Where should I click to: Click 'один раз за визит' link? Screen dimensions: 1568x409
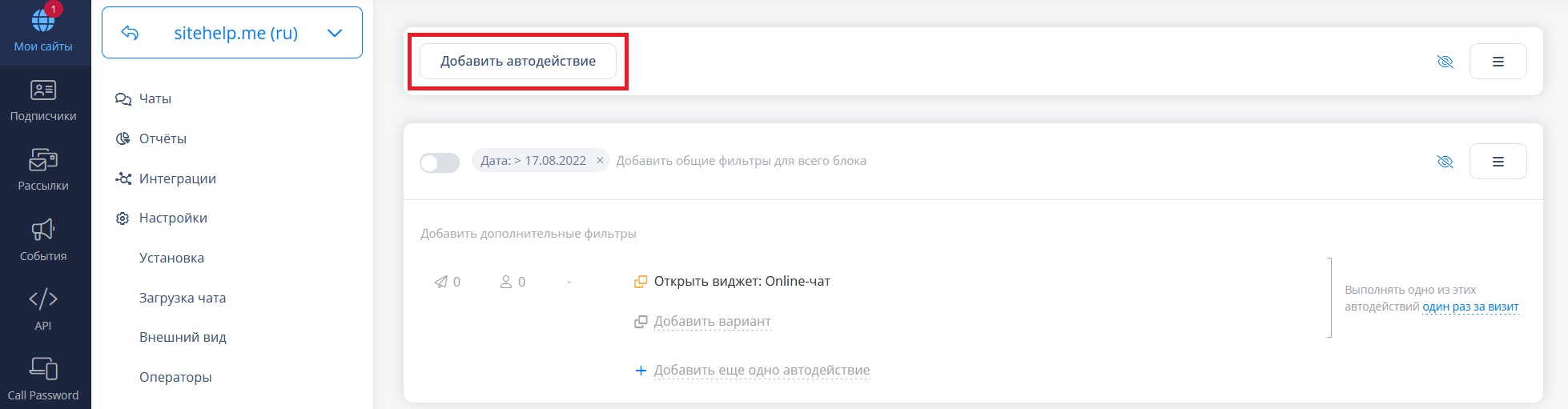(x=1470, y=307)
